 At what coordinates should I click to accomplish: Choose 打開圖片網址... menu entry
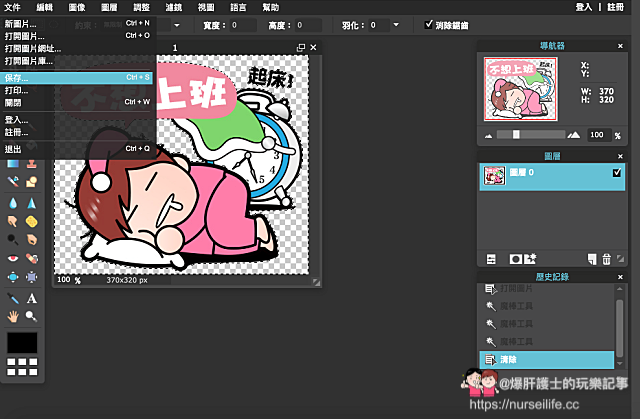coord(77,49)
